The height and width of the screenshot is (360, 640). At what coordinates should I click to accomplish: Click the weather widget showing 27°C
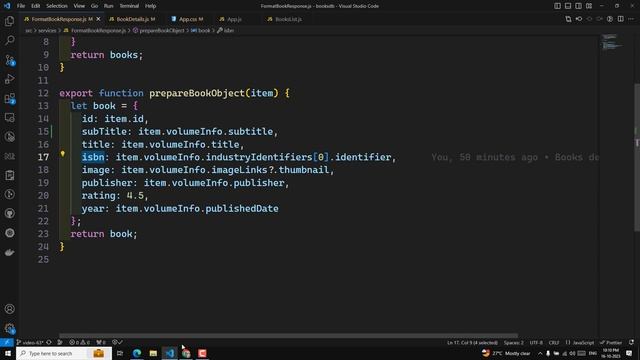pos(506,353)
